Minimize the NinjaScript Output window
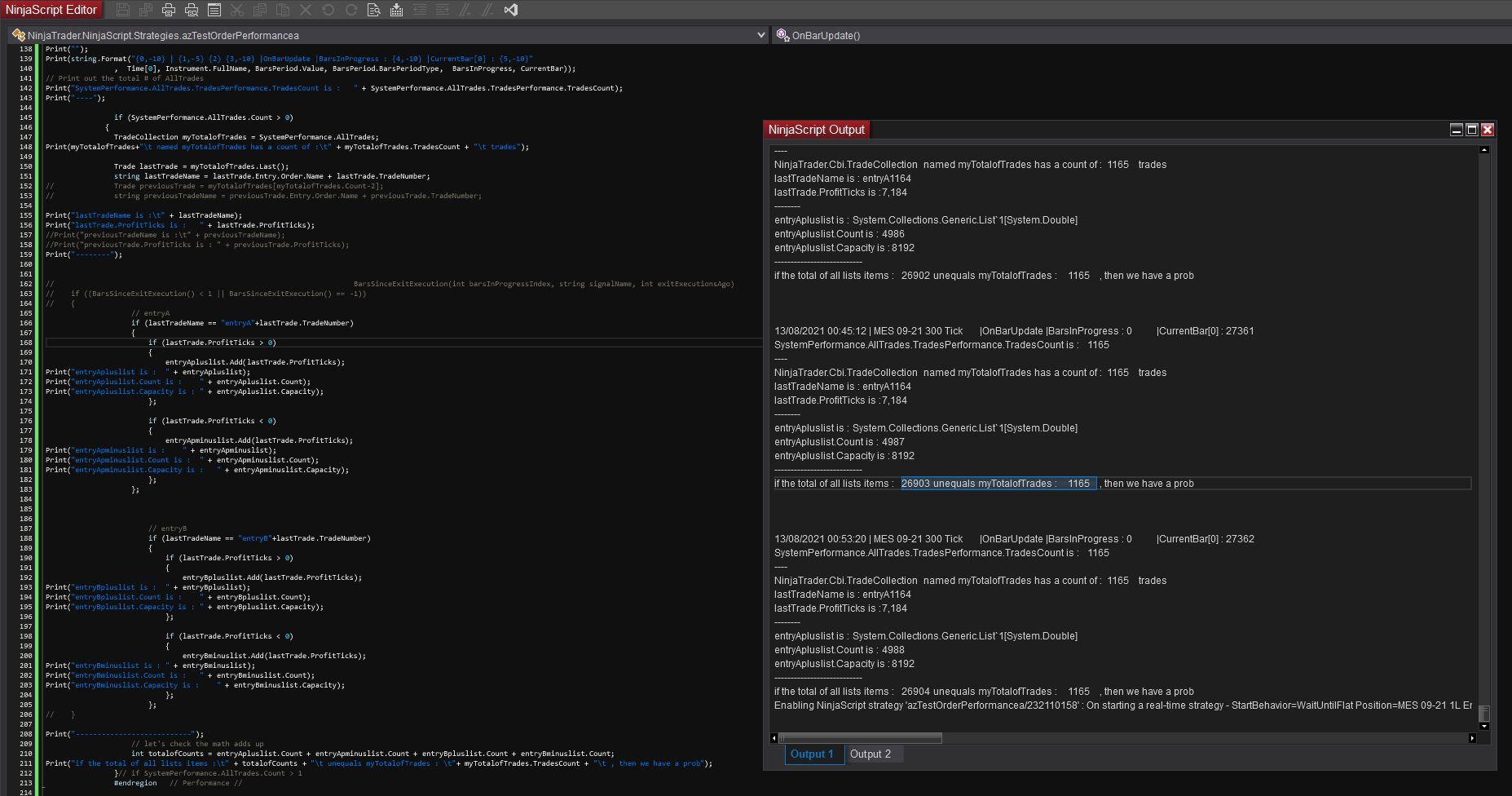The width and height of the screenshot is (1512, 796). coord(1457,130)
